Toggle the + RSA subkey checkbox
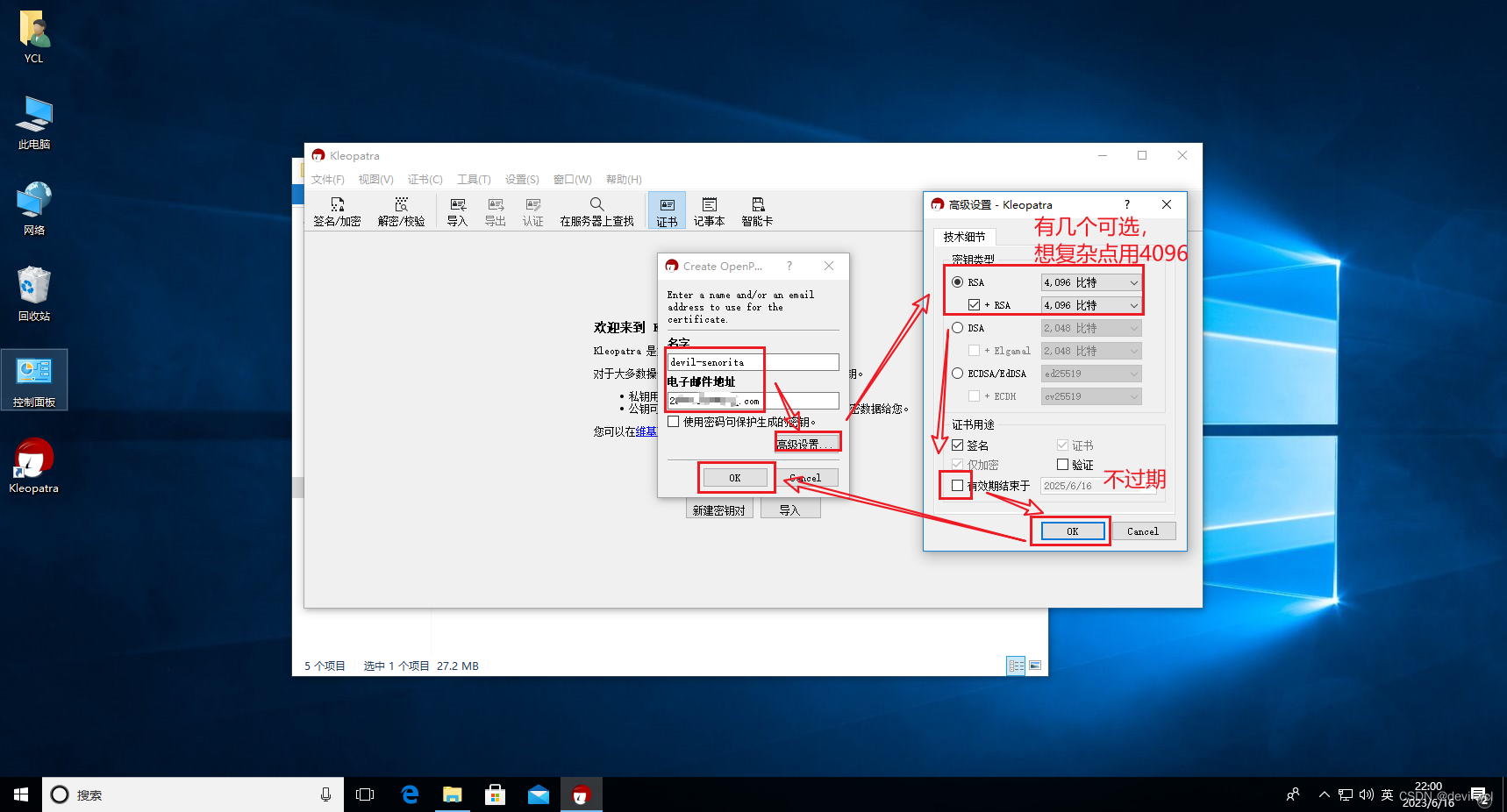Viewport: 1507px width, 812px height. click(x=974, y=305)
